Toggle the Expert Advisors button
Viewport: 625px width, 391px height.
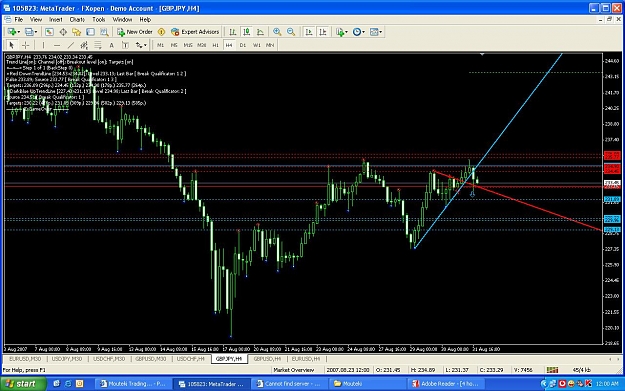tap(195, 32)
